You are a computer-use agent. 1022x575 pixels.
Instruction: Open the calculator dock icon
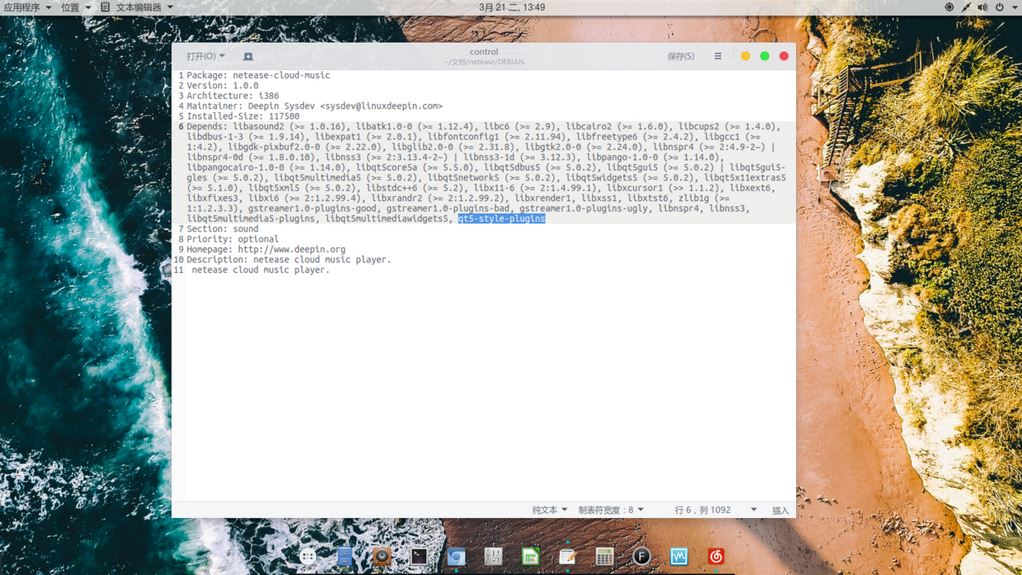coord(604,556)
